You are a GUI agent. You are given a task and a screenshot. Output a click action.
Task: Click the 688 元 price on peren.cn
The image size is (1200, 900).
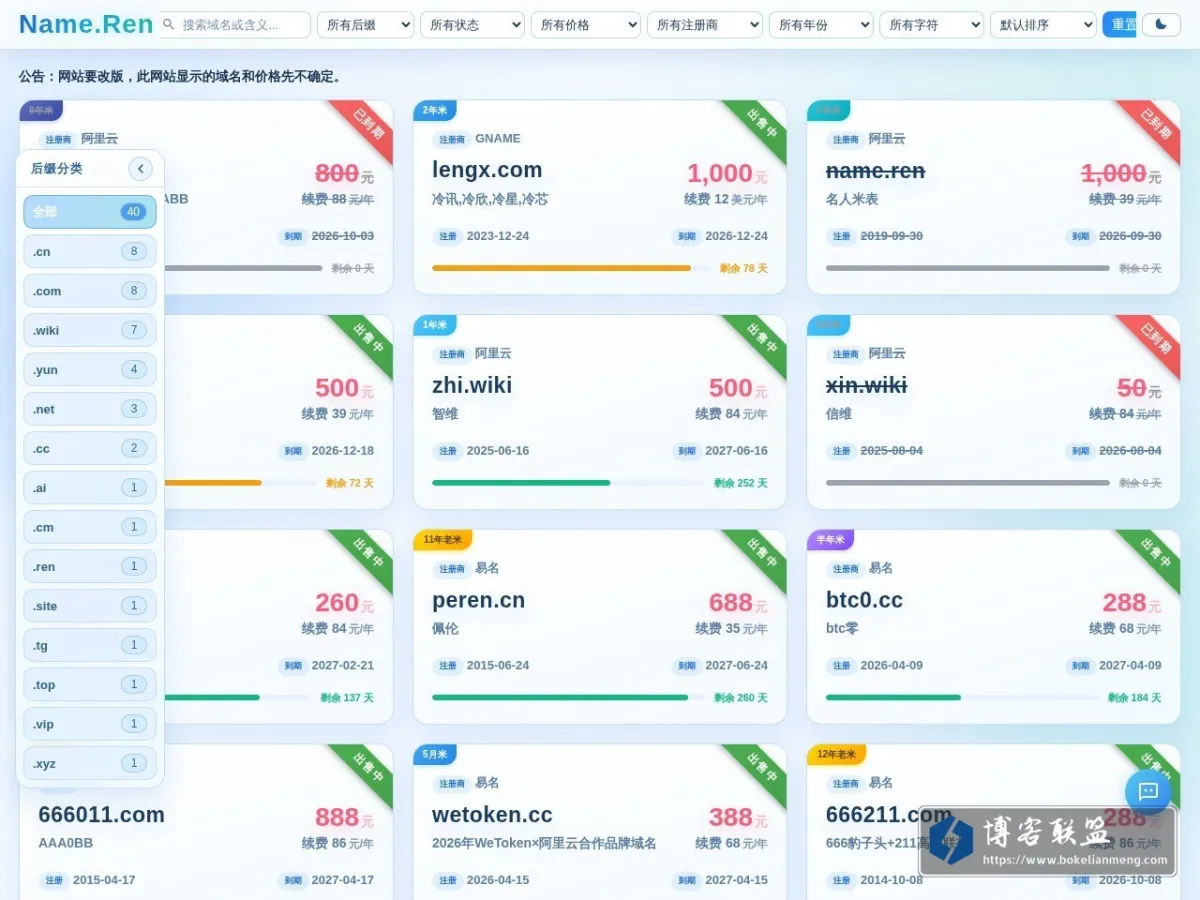tap(738, 603)
